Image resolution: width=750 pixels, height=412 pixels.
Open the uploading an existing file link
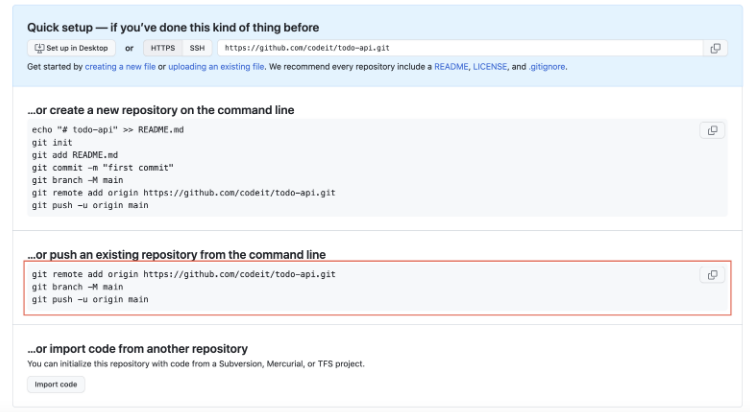[x=216, y=67]
